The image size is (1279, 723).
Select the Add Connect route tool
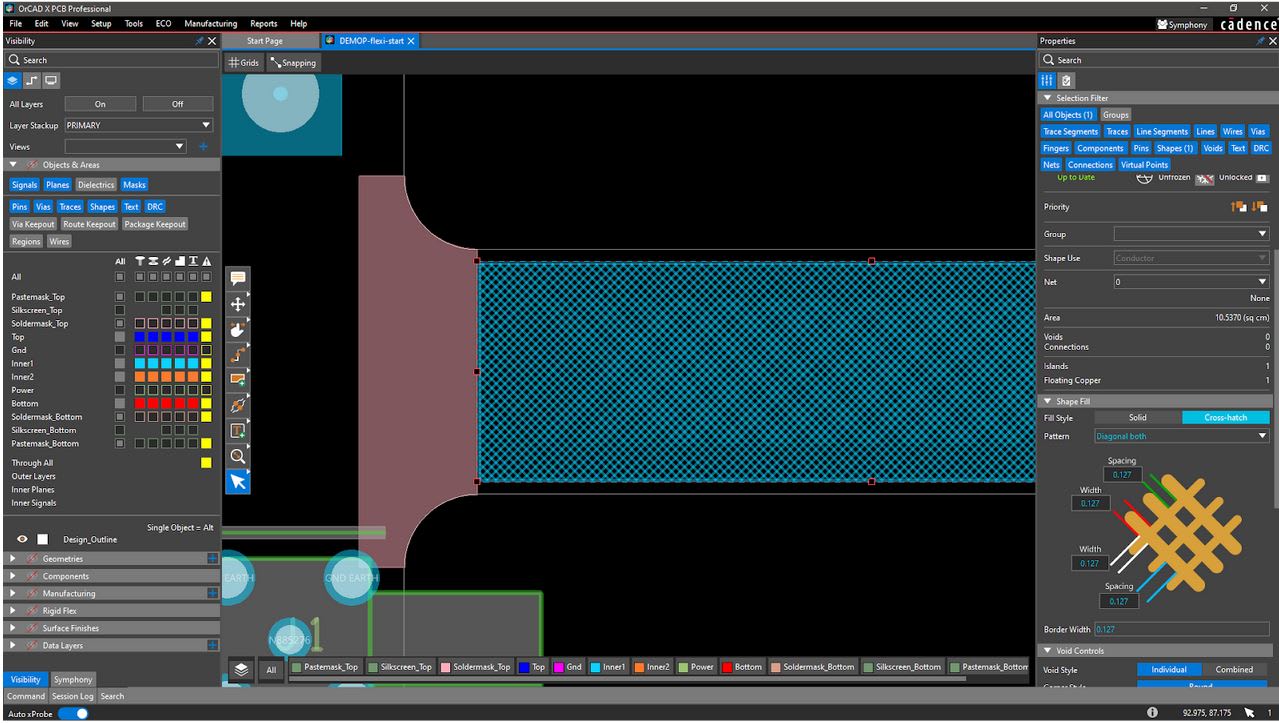pyautogui.click(x=238, y=354)
